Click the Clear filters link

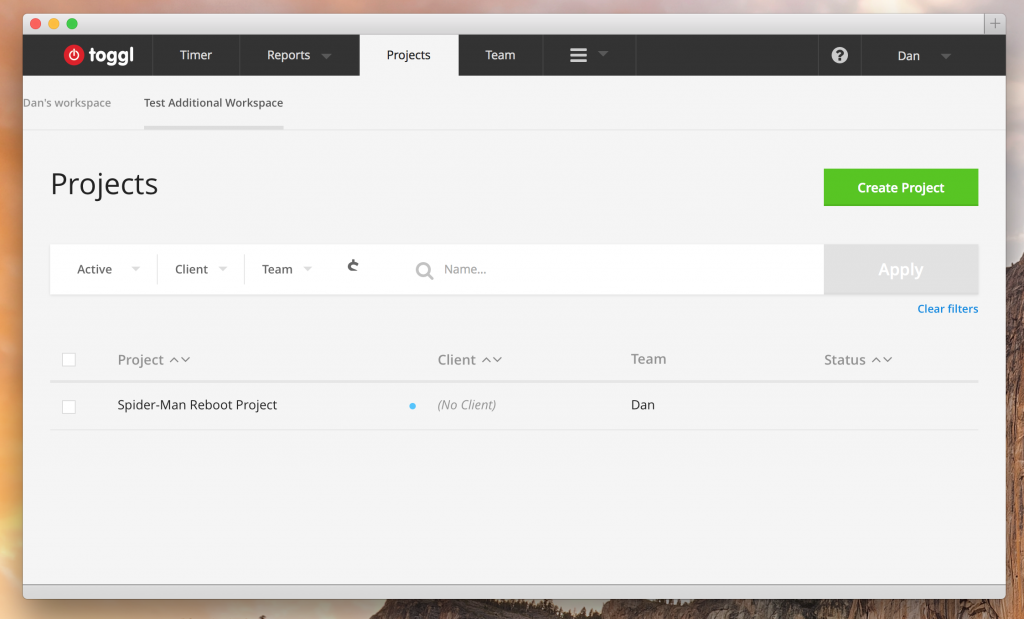tap(947, 309)
